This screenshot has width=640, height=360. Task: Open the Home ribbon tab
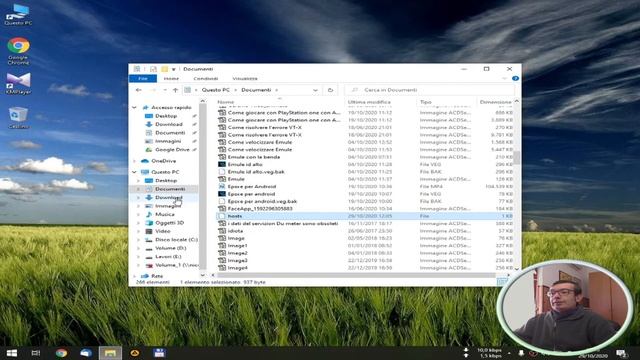(x=171, y=78)
